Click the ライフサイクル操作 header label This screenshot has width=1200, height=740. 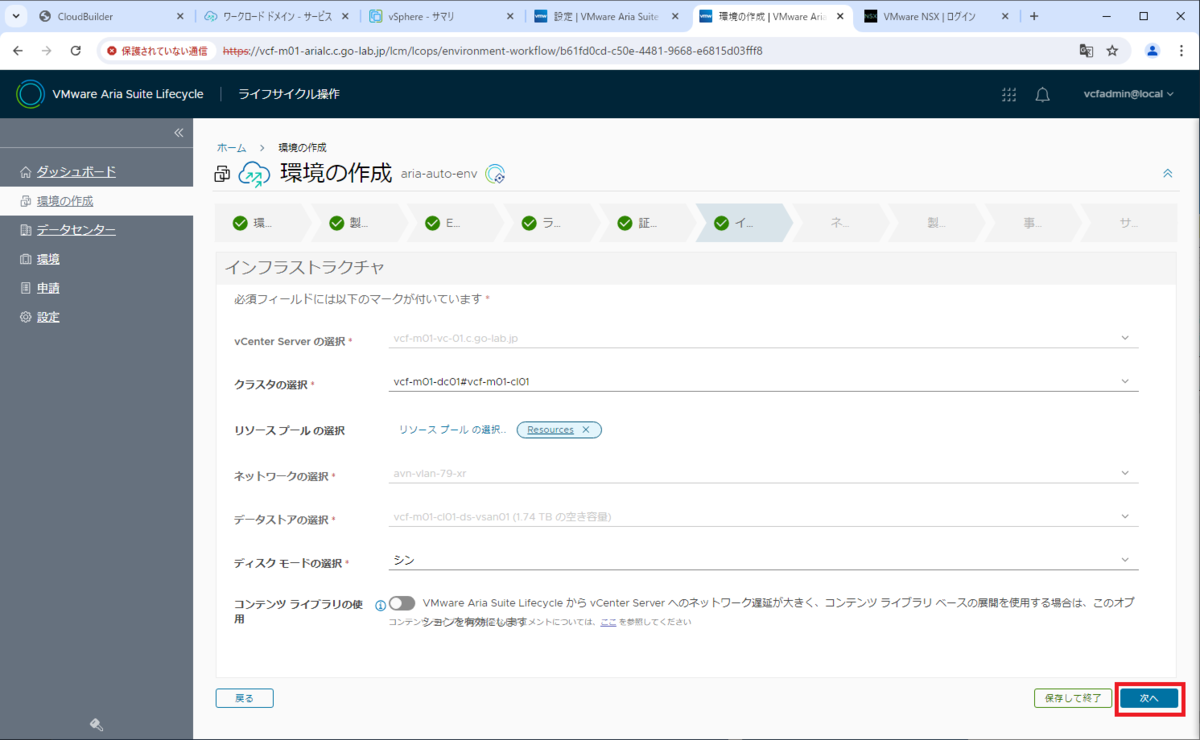point(289,94)
